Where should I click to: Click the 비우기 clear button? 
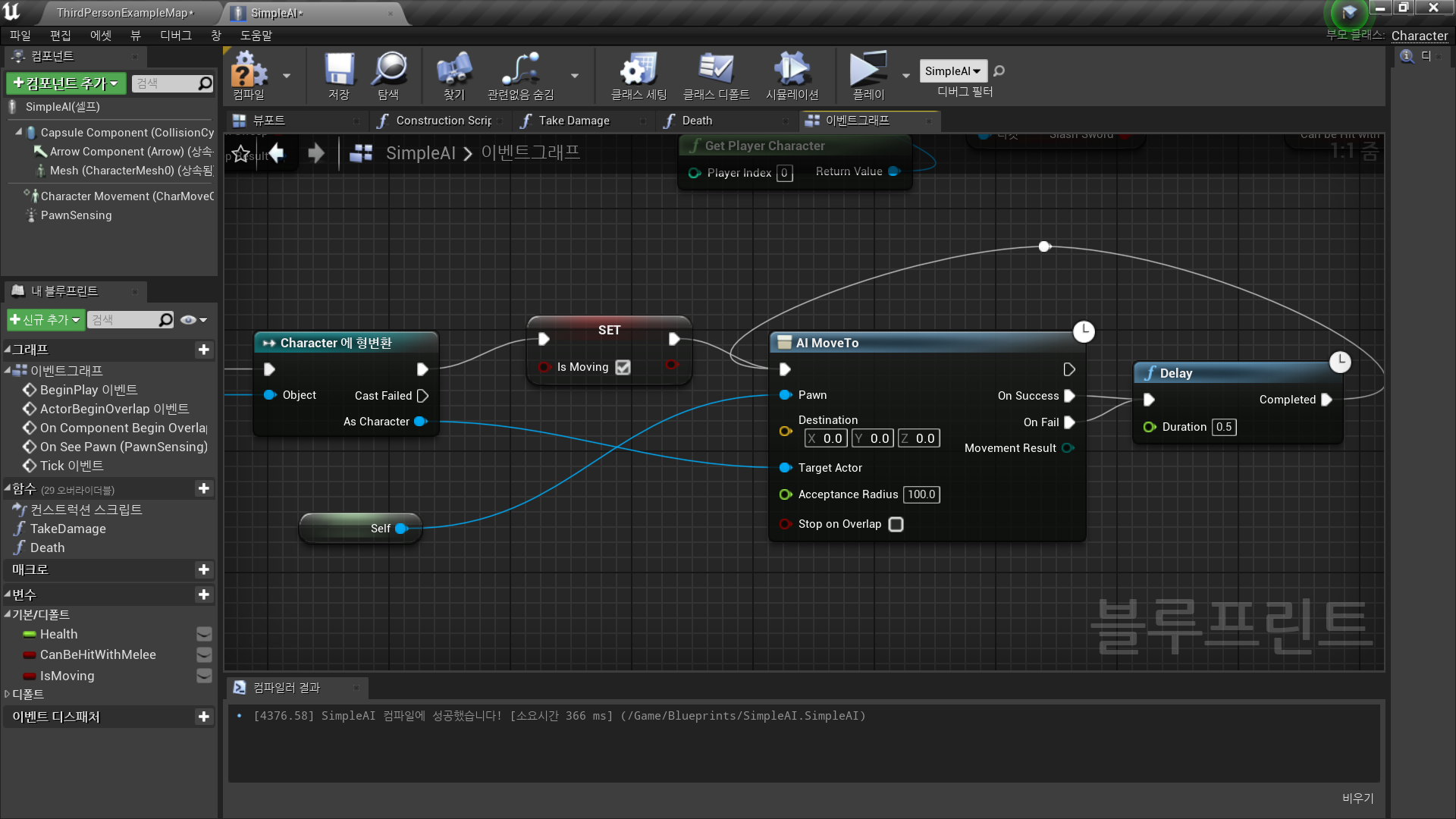(1357, 798)
